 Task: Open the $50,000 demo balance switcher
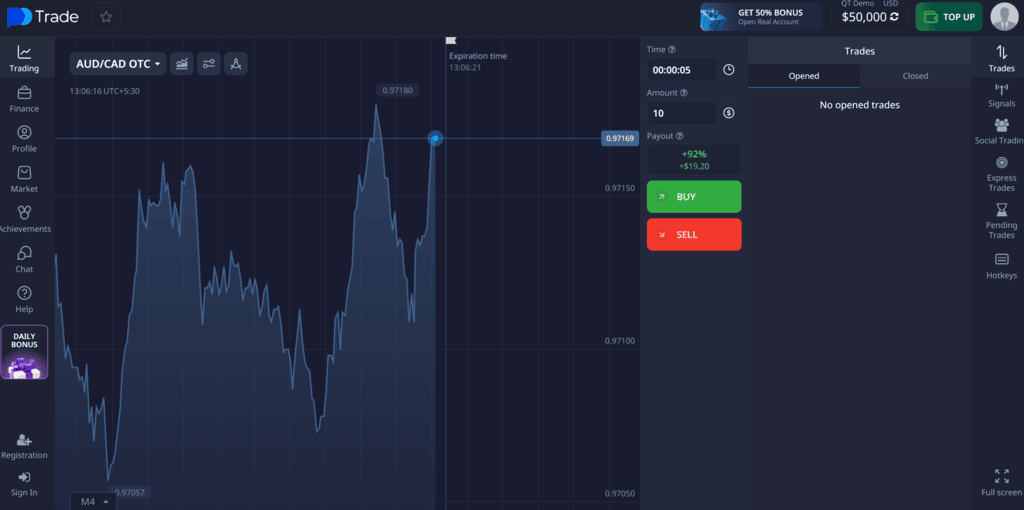click(869, 17)
